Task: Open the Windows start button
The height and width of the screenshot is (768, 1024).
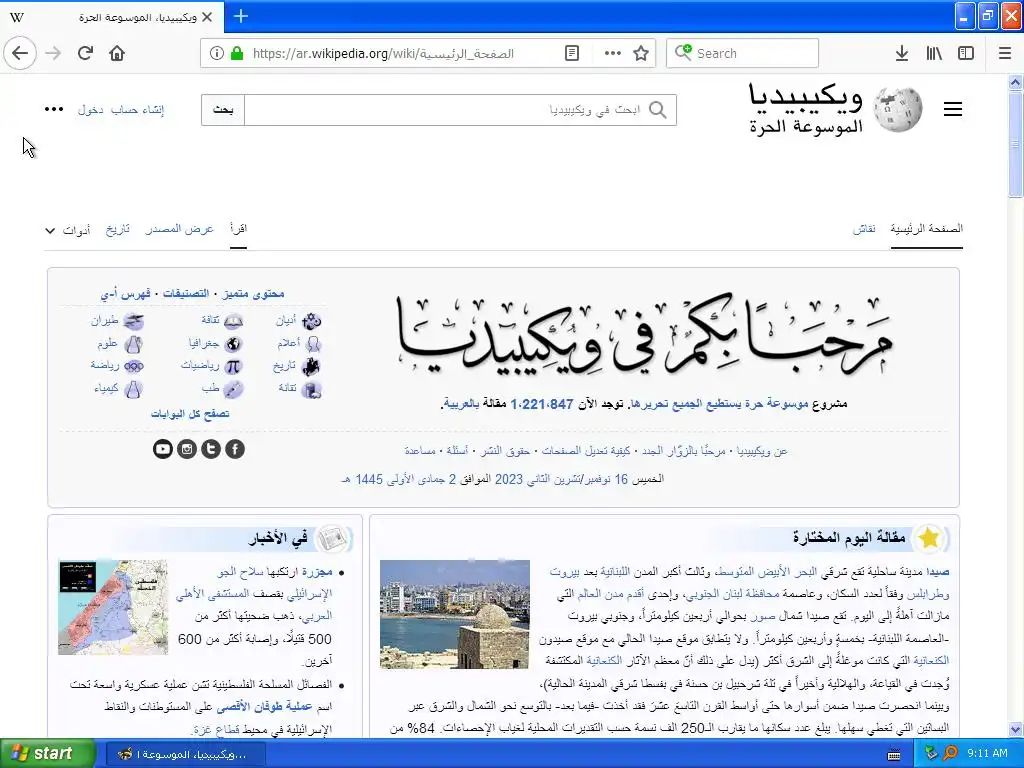Action: pos(48,754)
